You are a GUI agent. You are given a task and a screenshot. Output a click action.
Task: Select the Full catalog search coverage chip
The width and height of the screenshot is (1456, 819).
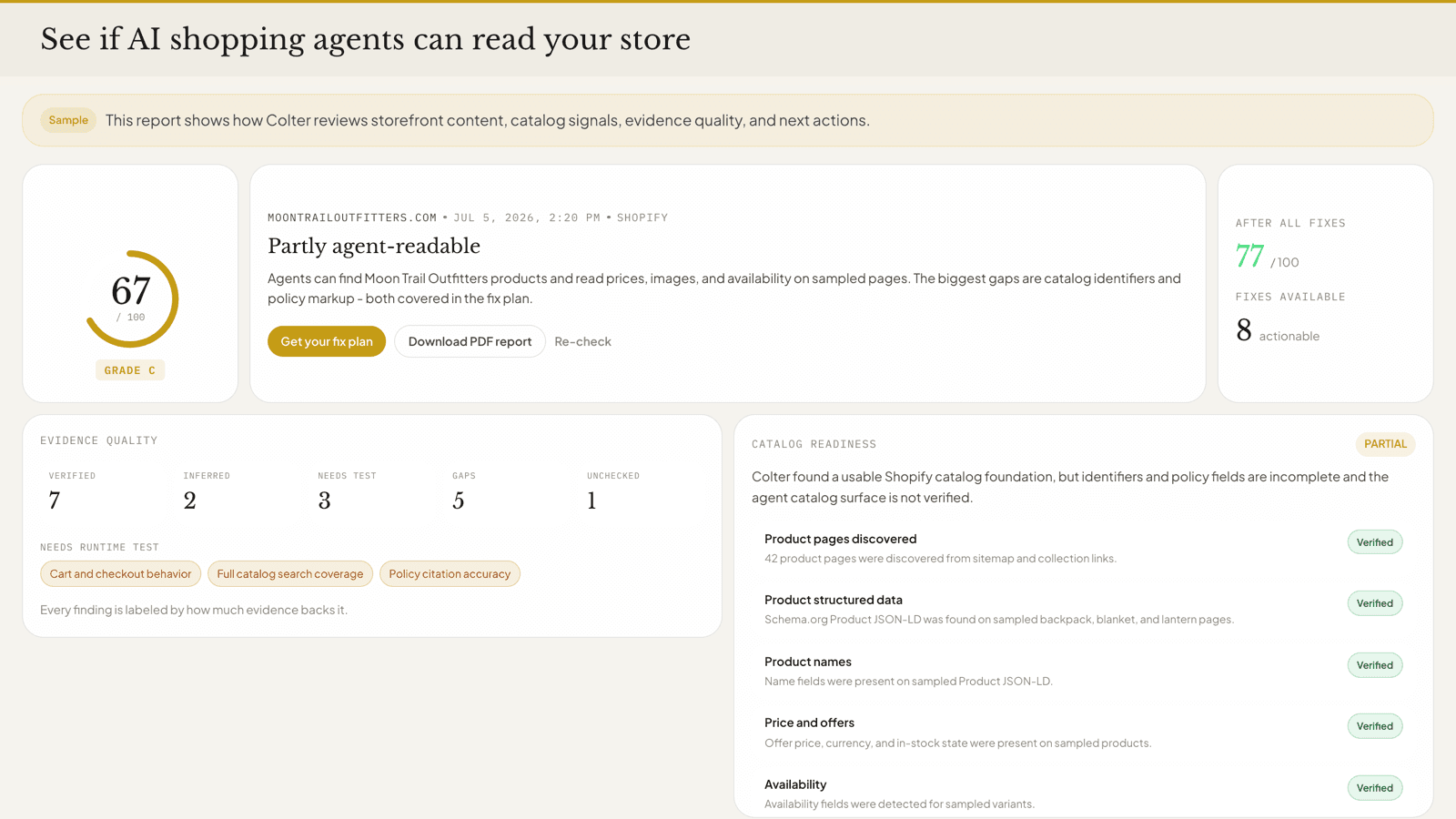[x=290, y=574]
